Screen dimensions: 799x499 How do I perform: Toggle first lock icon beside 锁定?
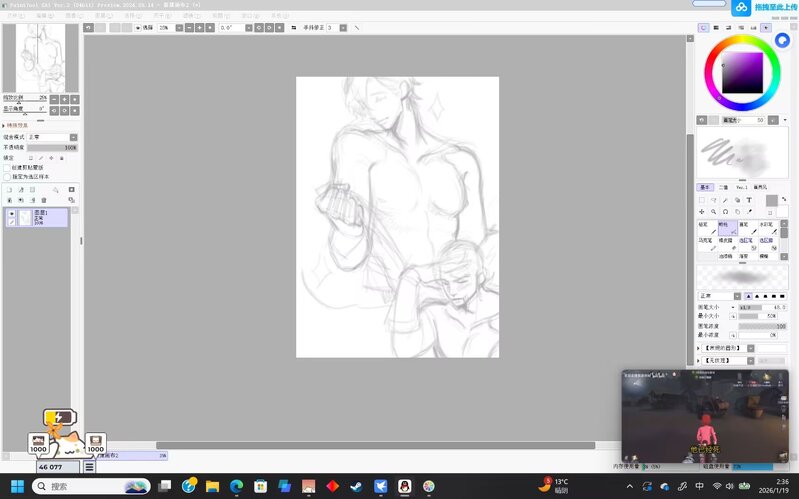click(x=31, y=158)
